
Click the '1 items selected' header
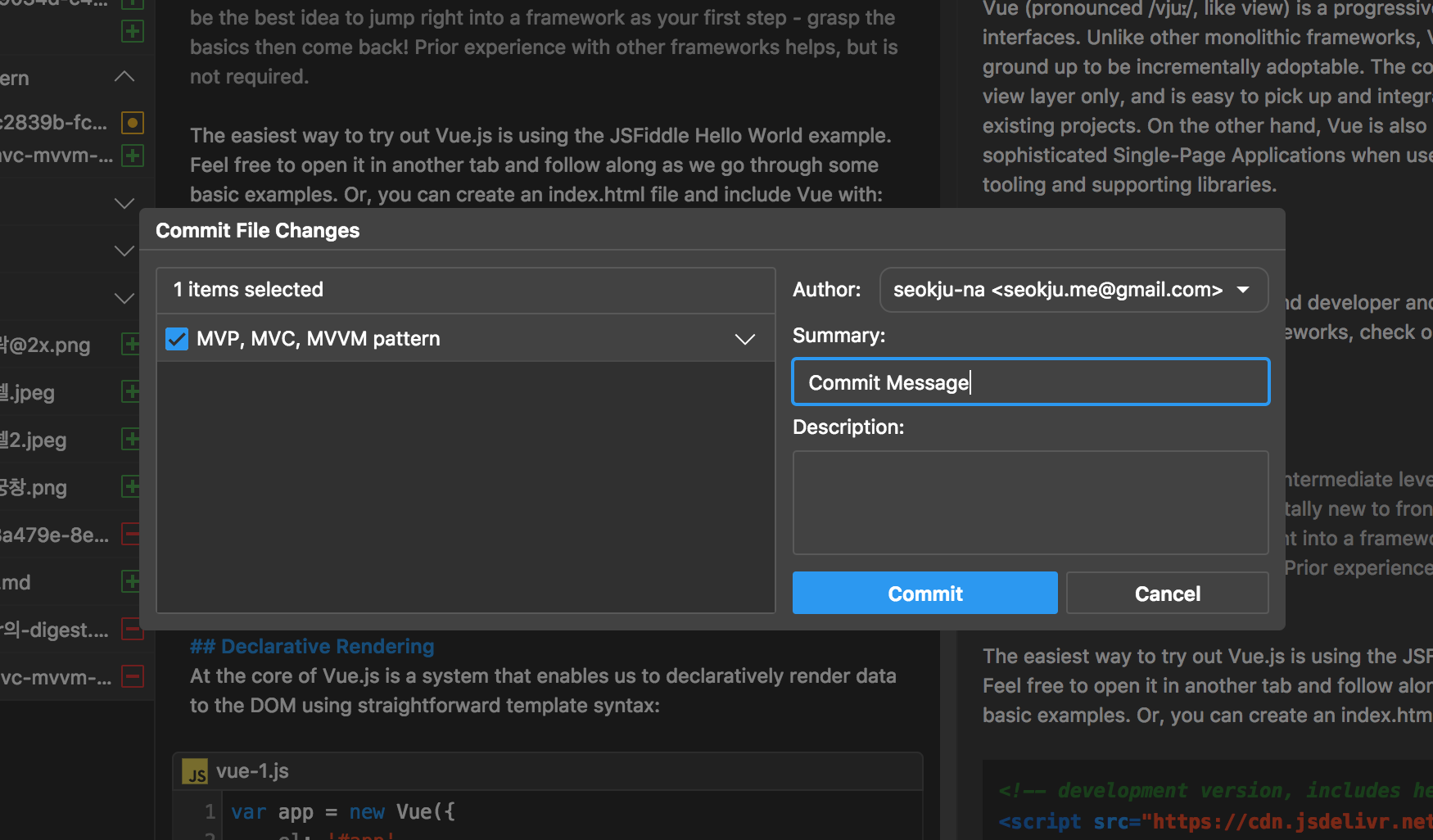pyautogui.click(x=466, y=290)
